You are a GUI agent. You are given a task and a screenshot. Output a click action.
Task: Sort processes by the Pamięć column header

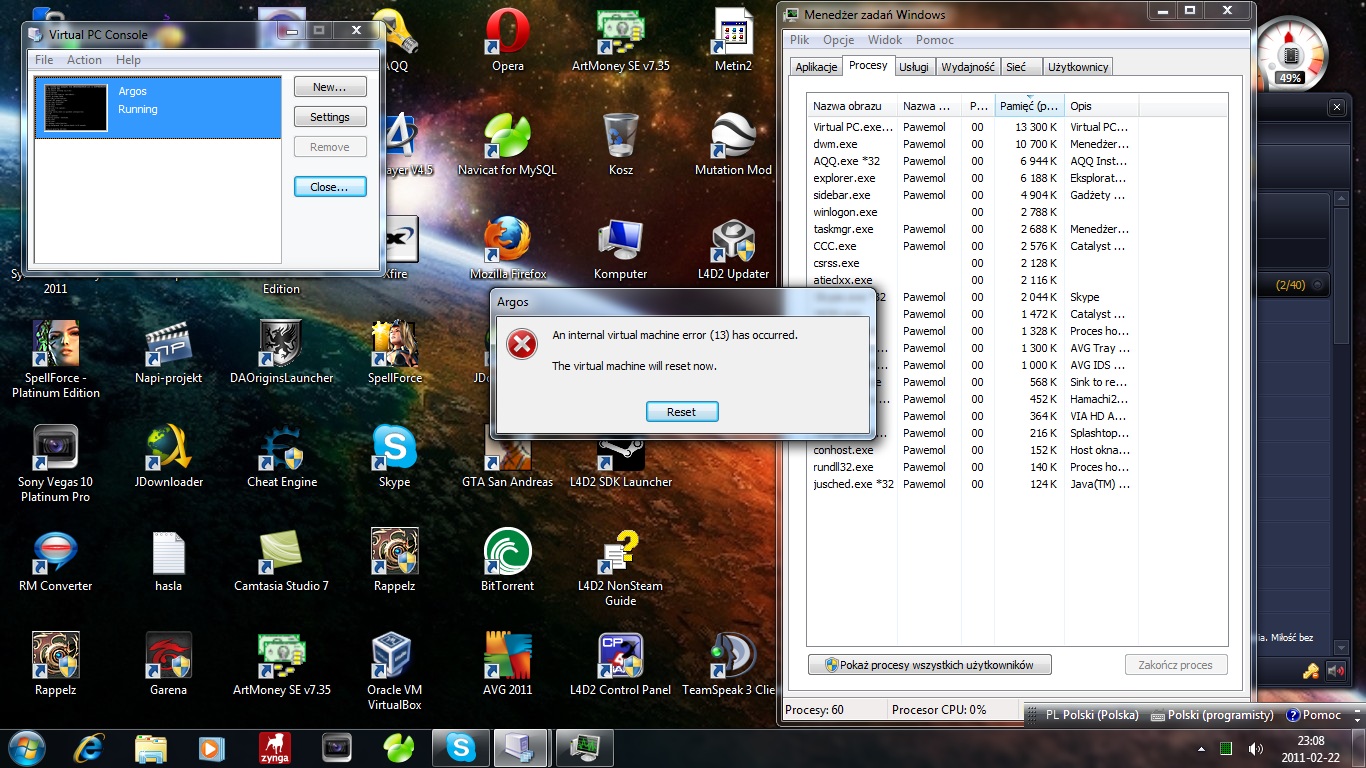tap(1029, 106)
